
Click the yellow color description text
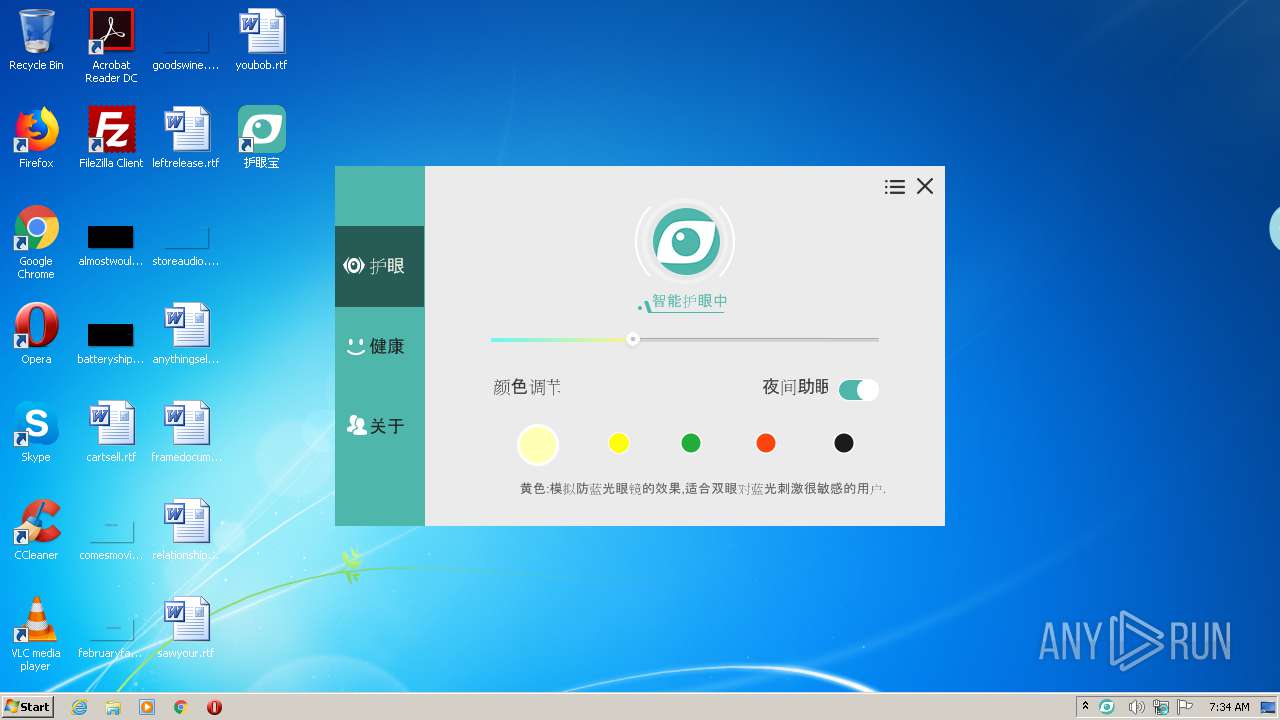coord(703,489)
